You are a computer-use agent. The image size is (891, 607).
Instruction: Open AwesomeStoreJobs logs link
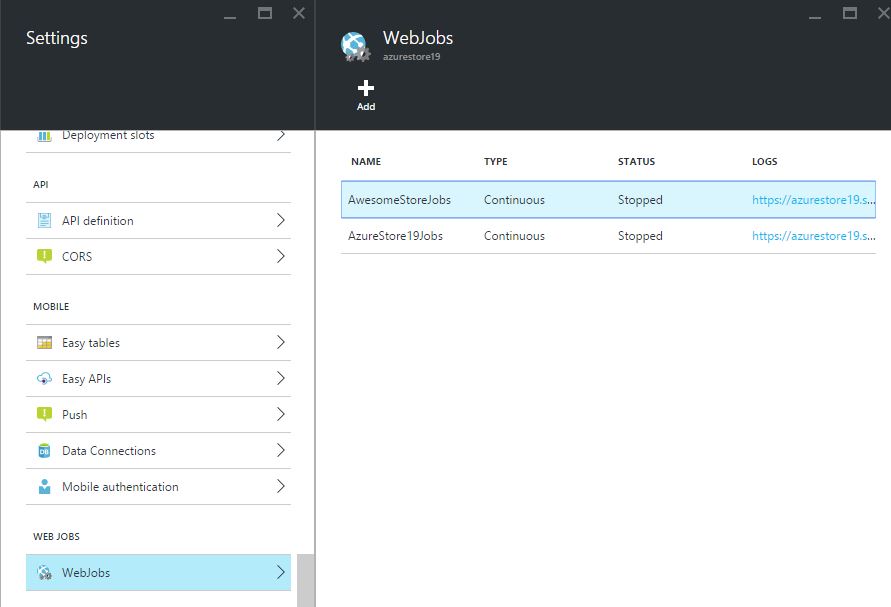coord(813,200)
